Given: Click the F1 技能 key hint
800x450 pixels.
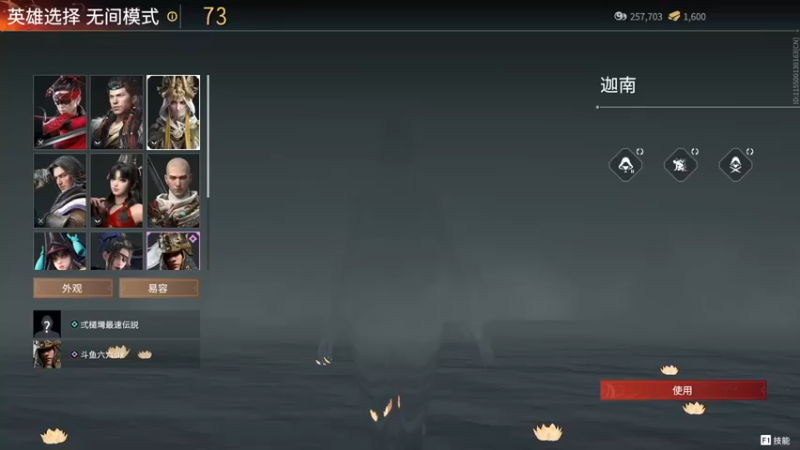Looking at the screenshot, I should pyautogui.click(x=774, y=440).
